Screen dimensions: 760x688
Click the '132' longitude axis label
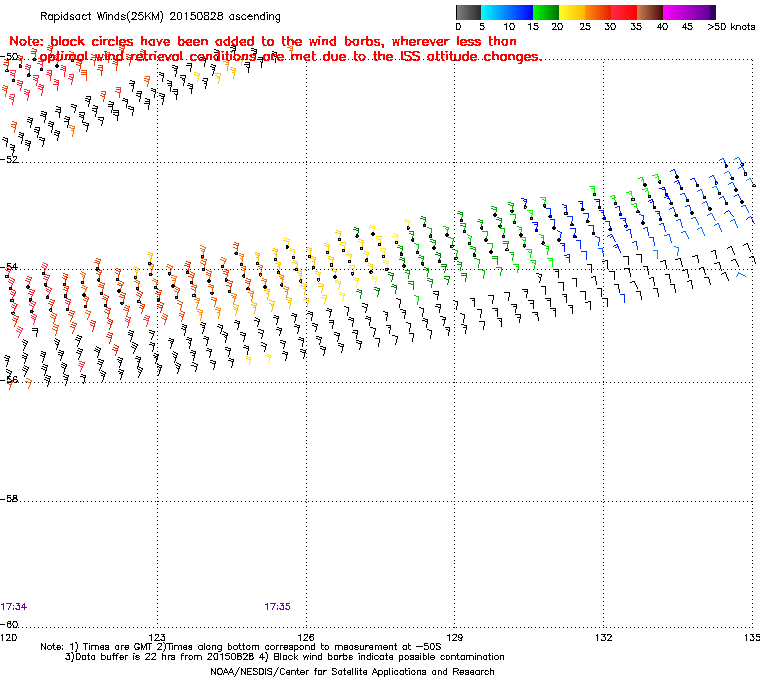coord(603,637)
